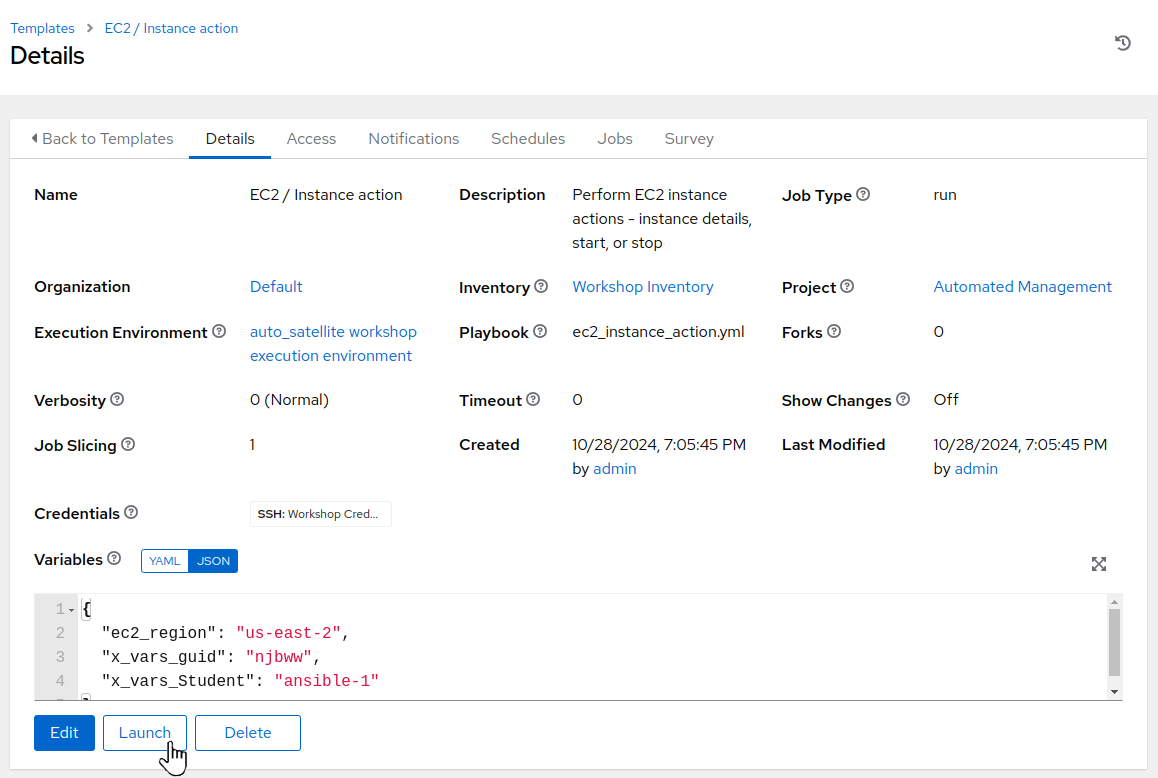1158x778 pixels.
Task: Open Templates breadcrumb link
Action: (42, 28)
